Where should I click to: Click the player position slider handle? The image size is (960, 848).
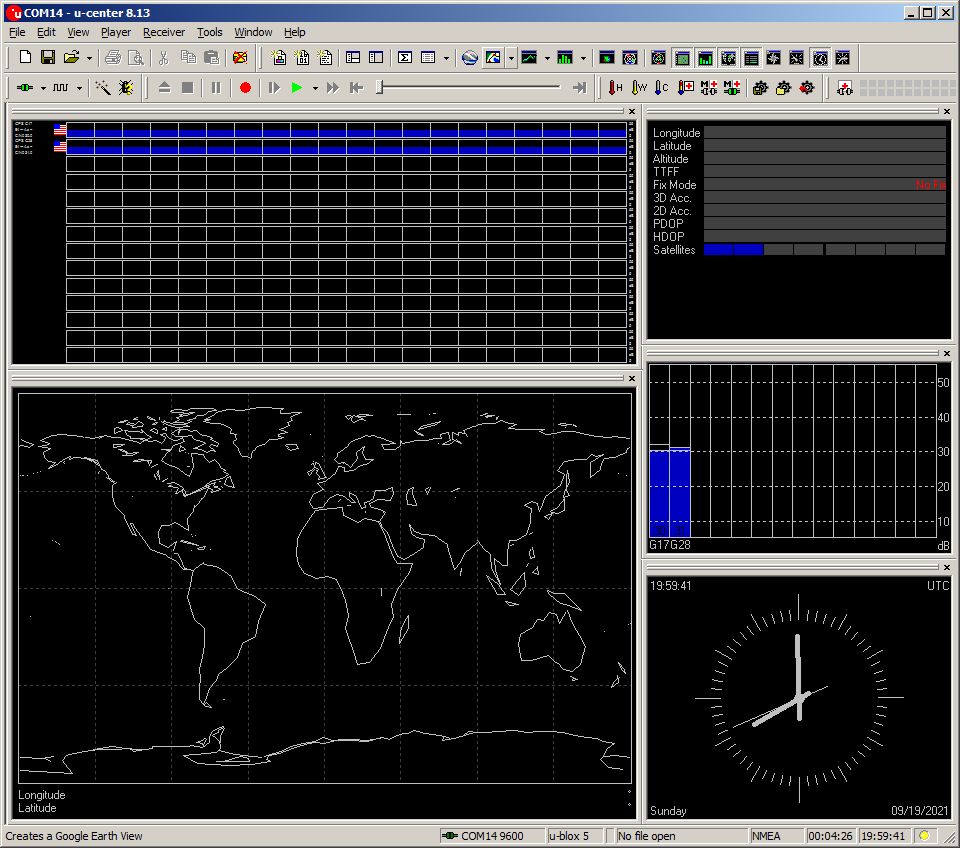[x=380, y=88]
